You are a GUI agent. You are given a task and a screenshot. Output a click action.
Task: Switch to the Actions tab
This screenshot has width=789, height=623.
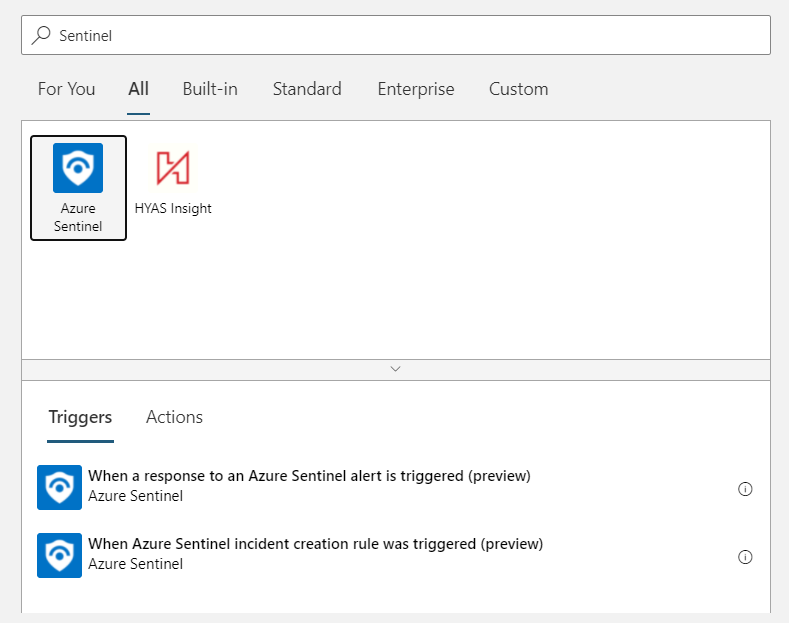click(x=174, y=417)
